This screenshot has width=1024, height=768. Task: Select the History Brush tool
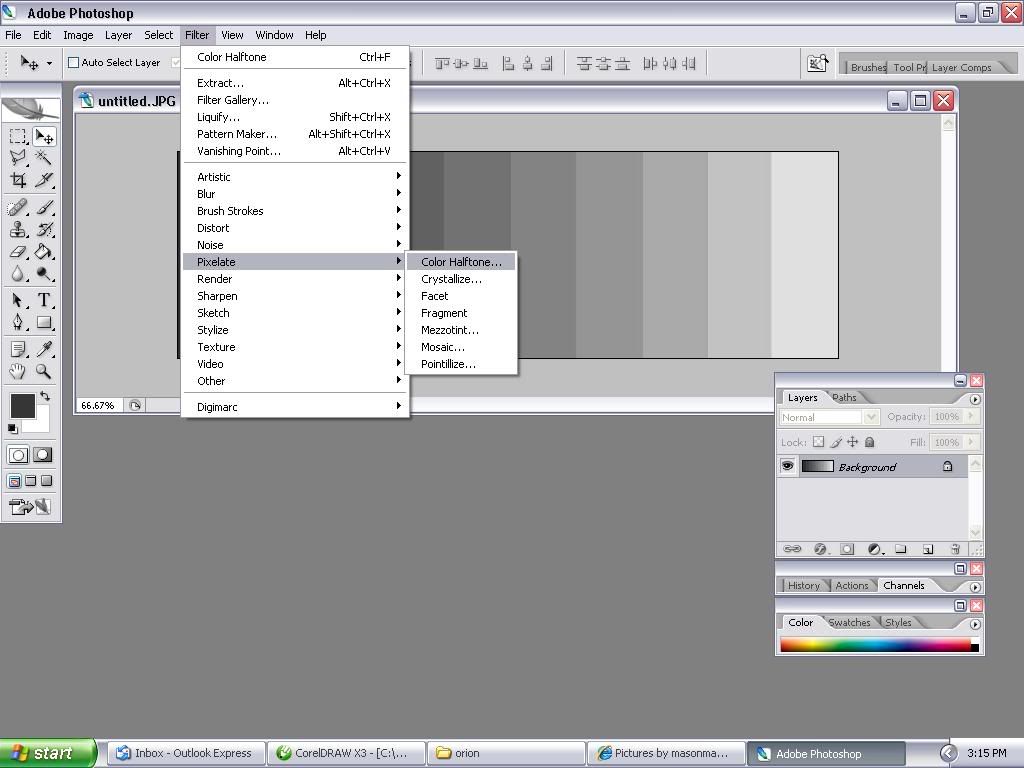tap(44, 229)
